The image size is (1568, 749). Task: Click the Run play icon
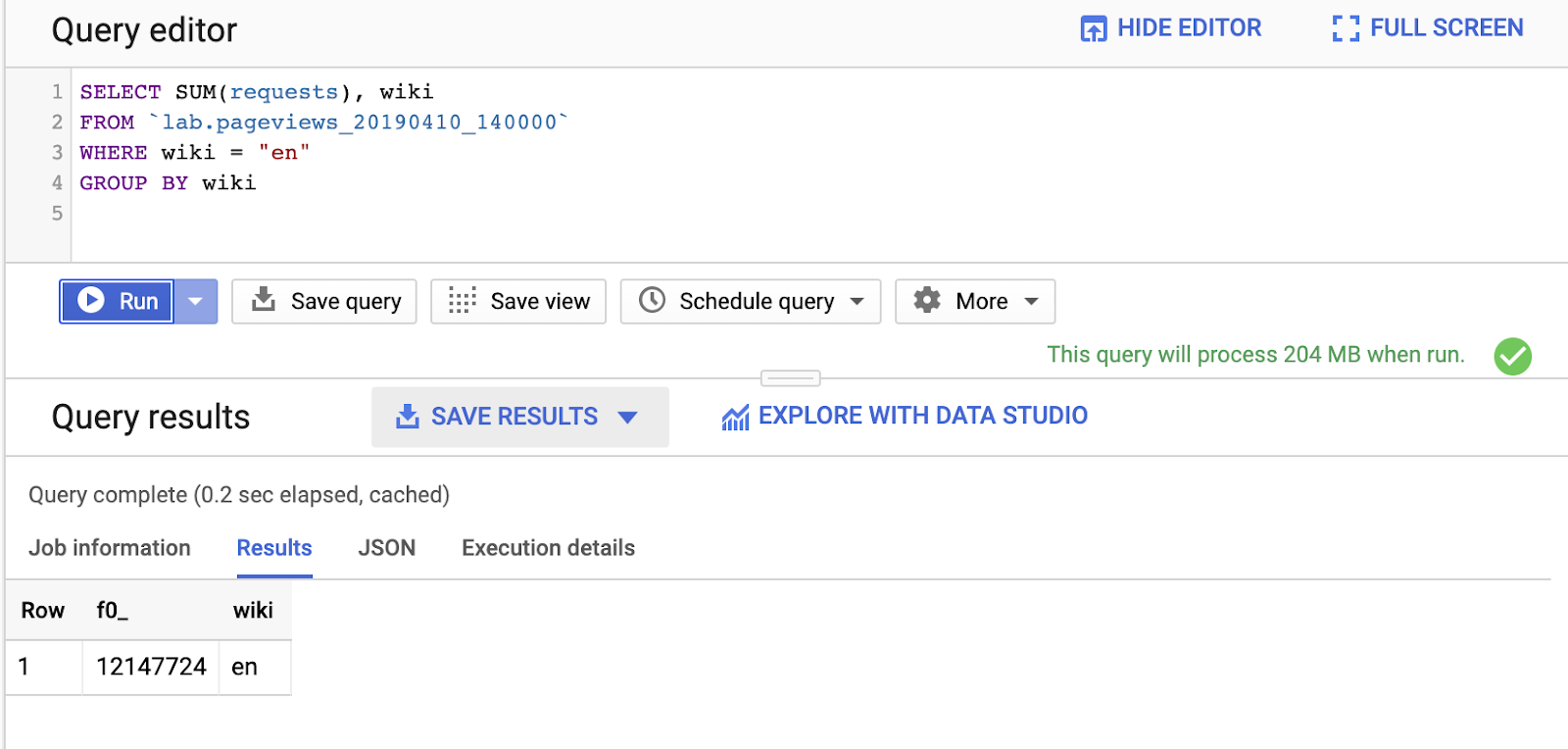(x=91, y=300)
